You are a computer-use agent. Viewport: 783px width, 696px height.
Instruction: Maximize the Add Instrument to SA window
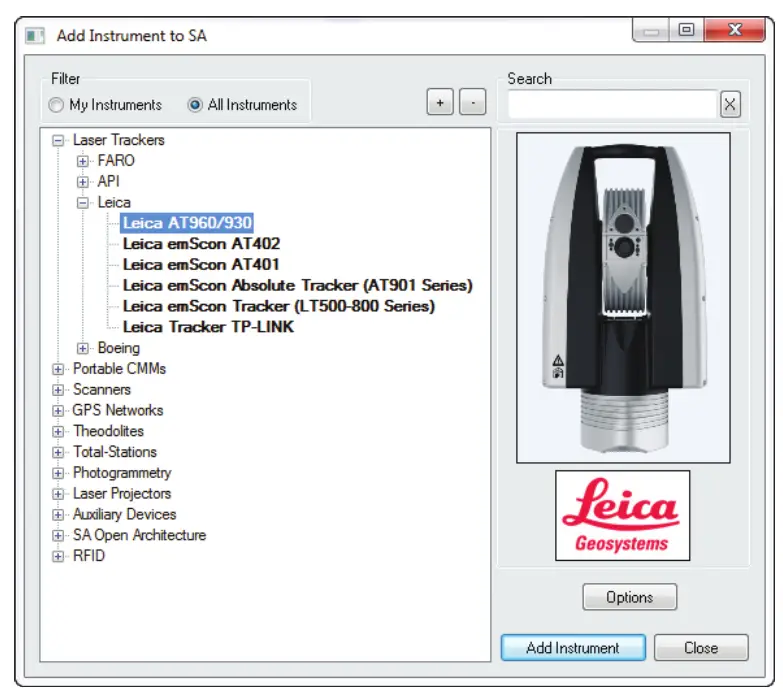[x=686, y=30]
